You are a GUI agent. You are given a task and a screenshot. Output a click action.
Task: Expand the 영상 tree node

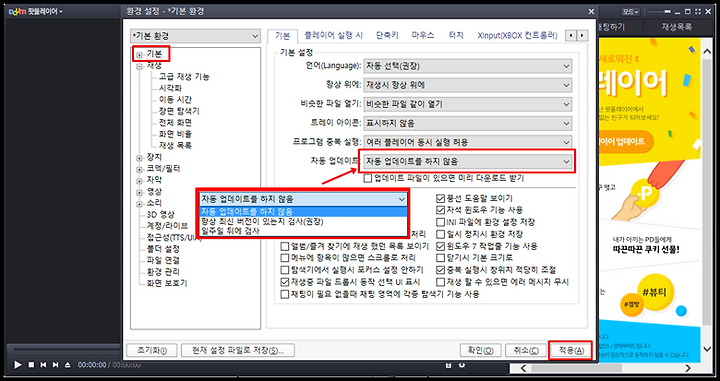click(140, 193)
